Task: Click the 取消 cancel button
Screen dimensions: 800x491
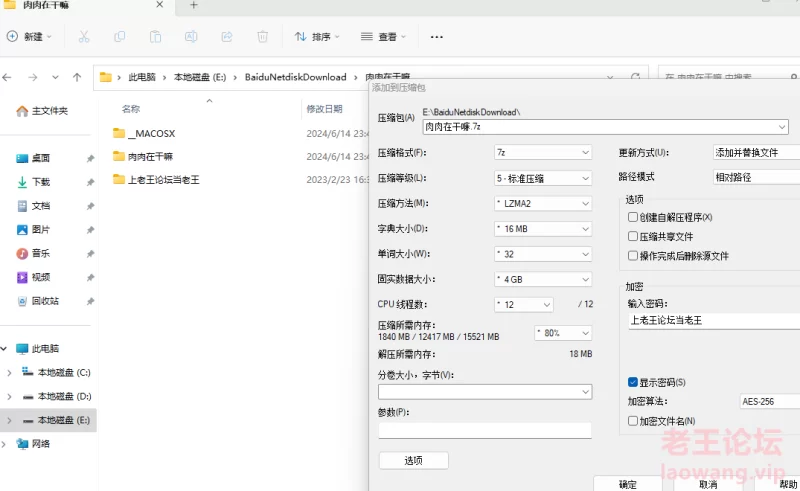Action: (708, 484)
